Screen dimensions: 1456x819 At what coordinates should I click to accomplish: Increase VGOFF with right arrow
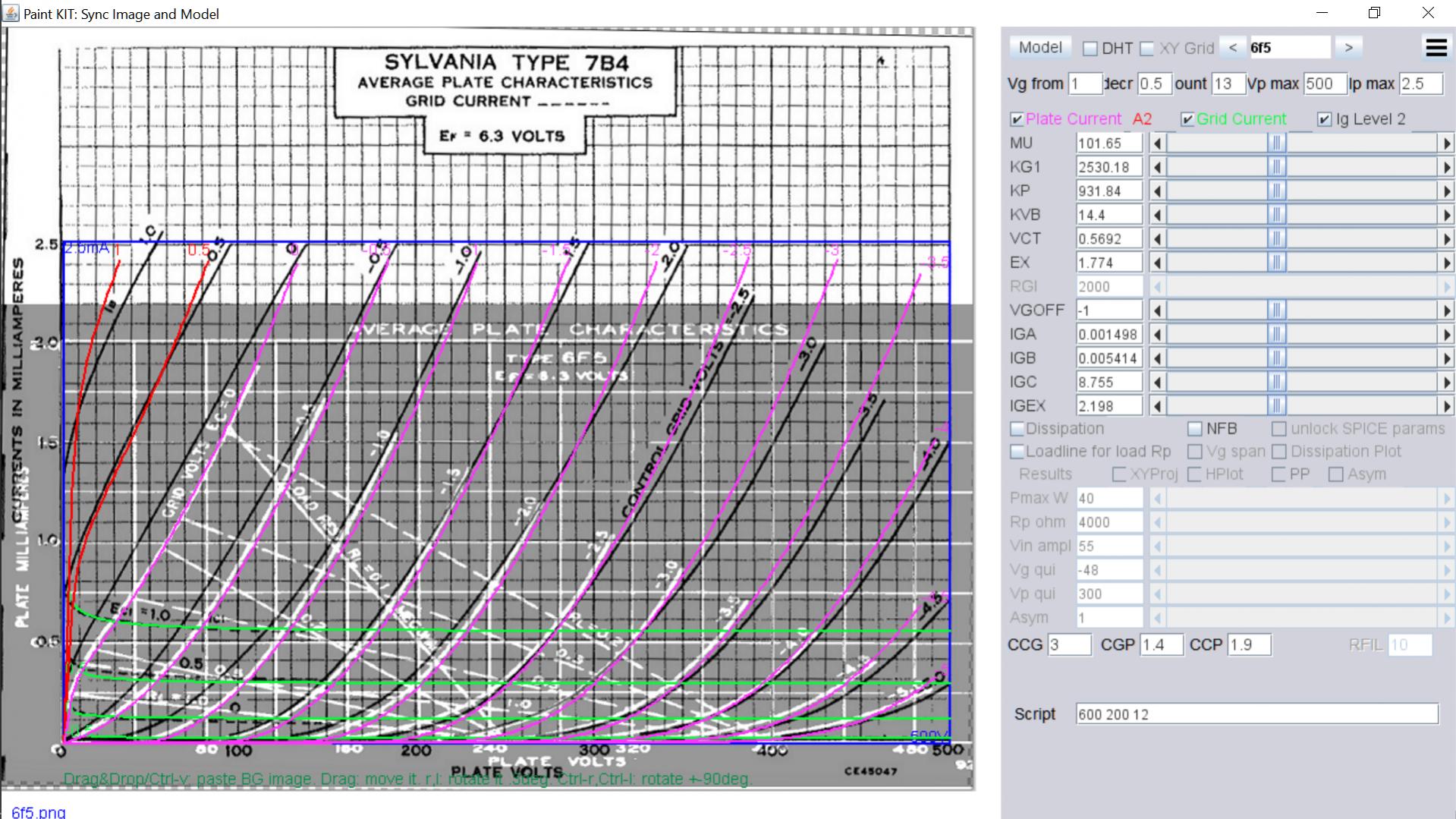1446,310
